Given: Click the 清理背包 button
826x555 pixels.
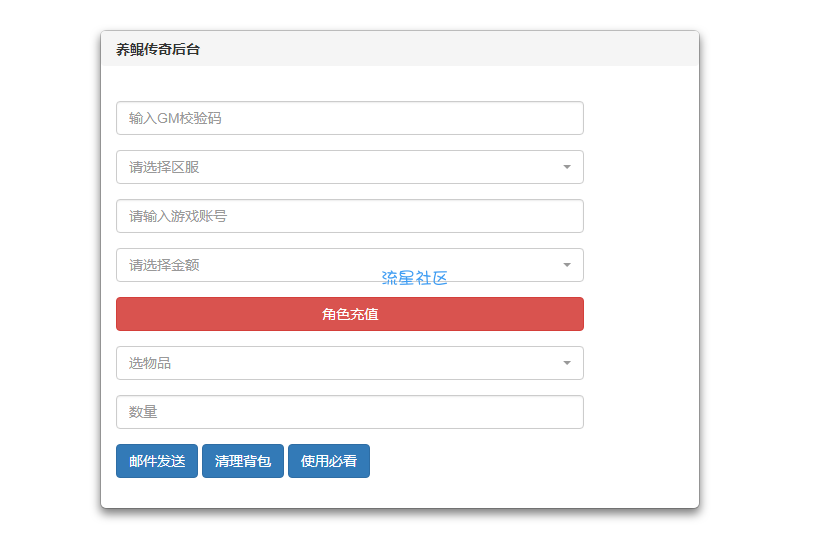Looking at the screenshot, I should pyautogui.click(x=243, y=461).
